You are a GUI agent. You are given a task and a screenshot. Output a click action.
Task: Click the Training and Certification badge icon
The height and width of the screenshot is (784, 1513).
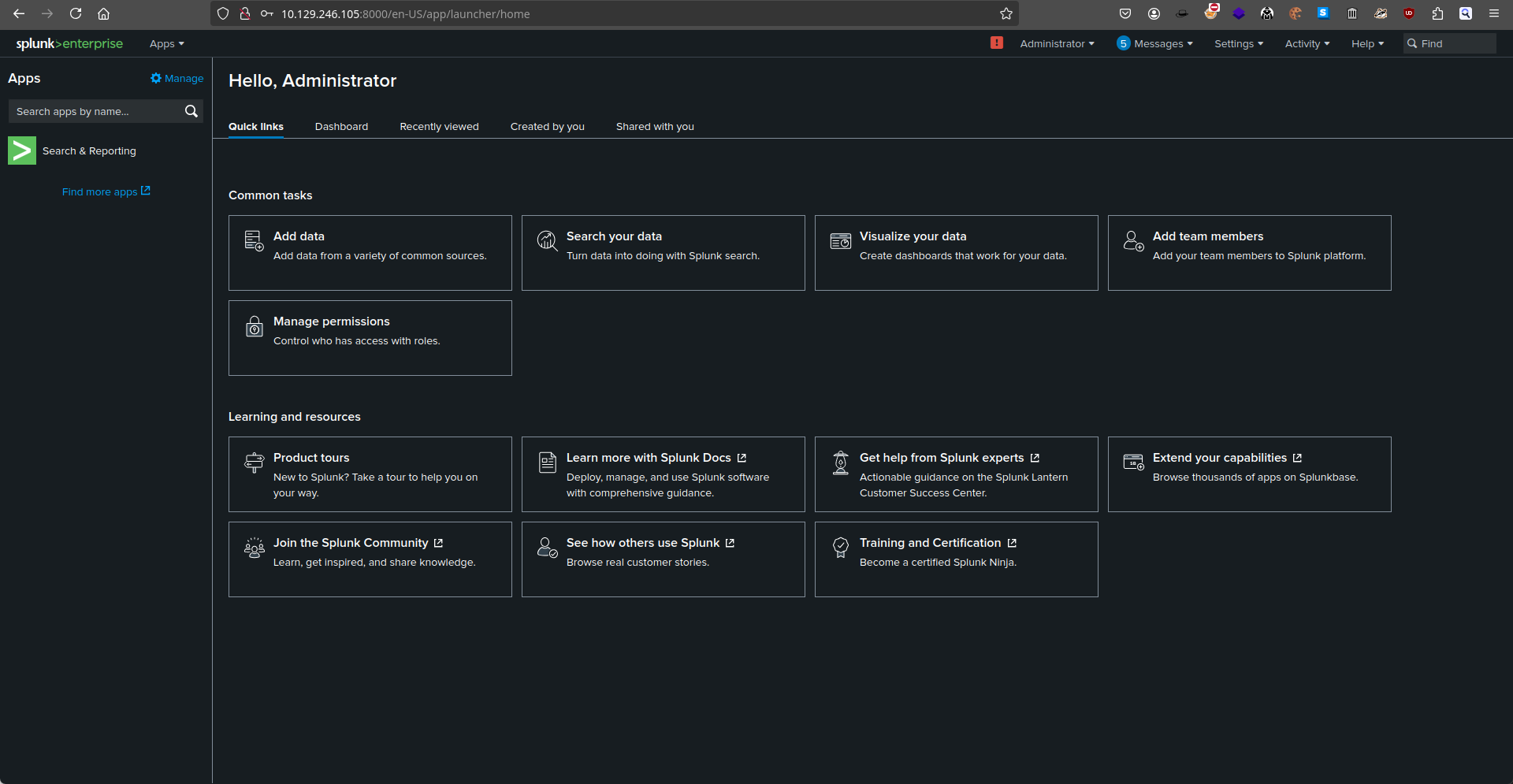841,547
